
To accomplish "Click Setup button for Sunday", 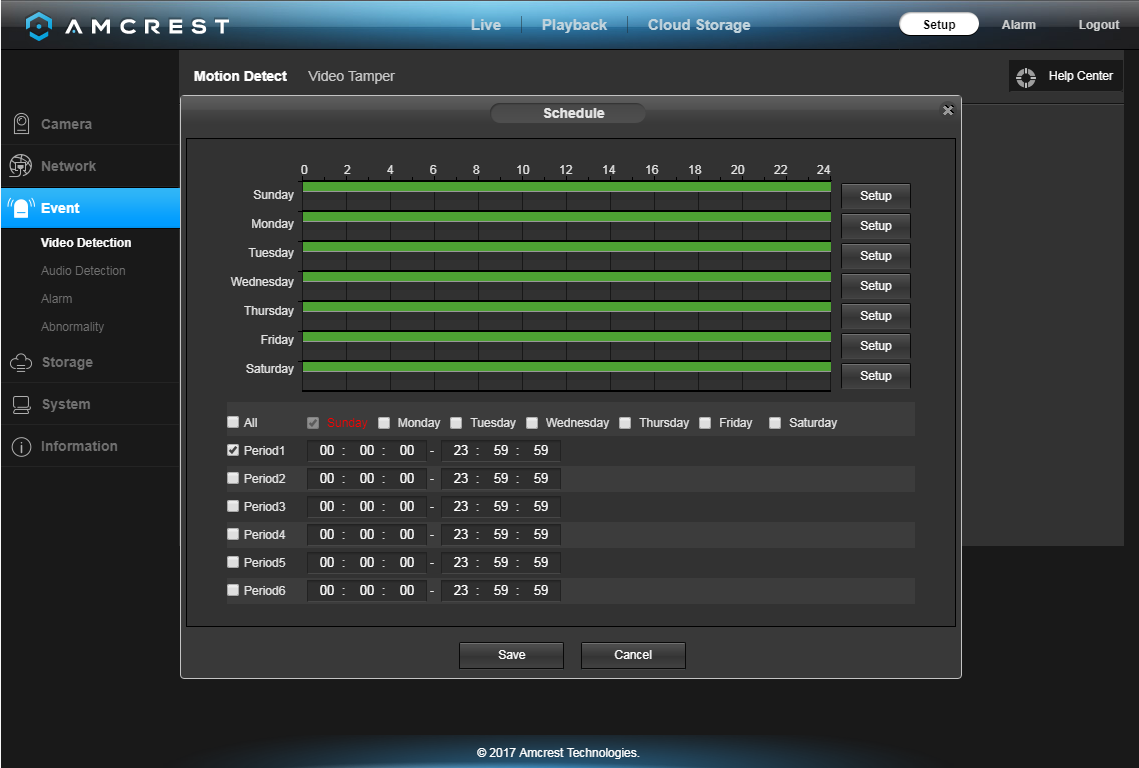I will pos(875,196).
